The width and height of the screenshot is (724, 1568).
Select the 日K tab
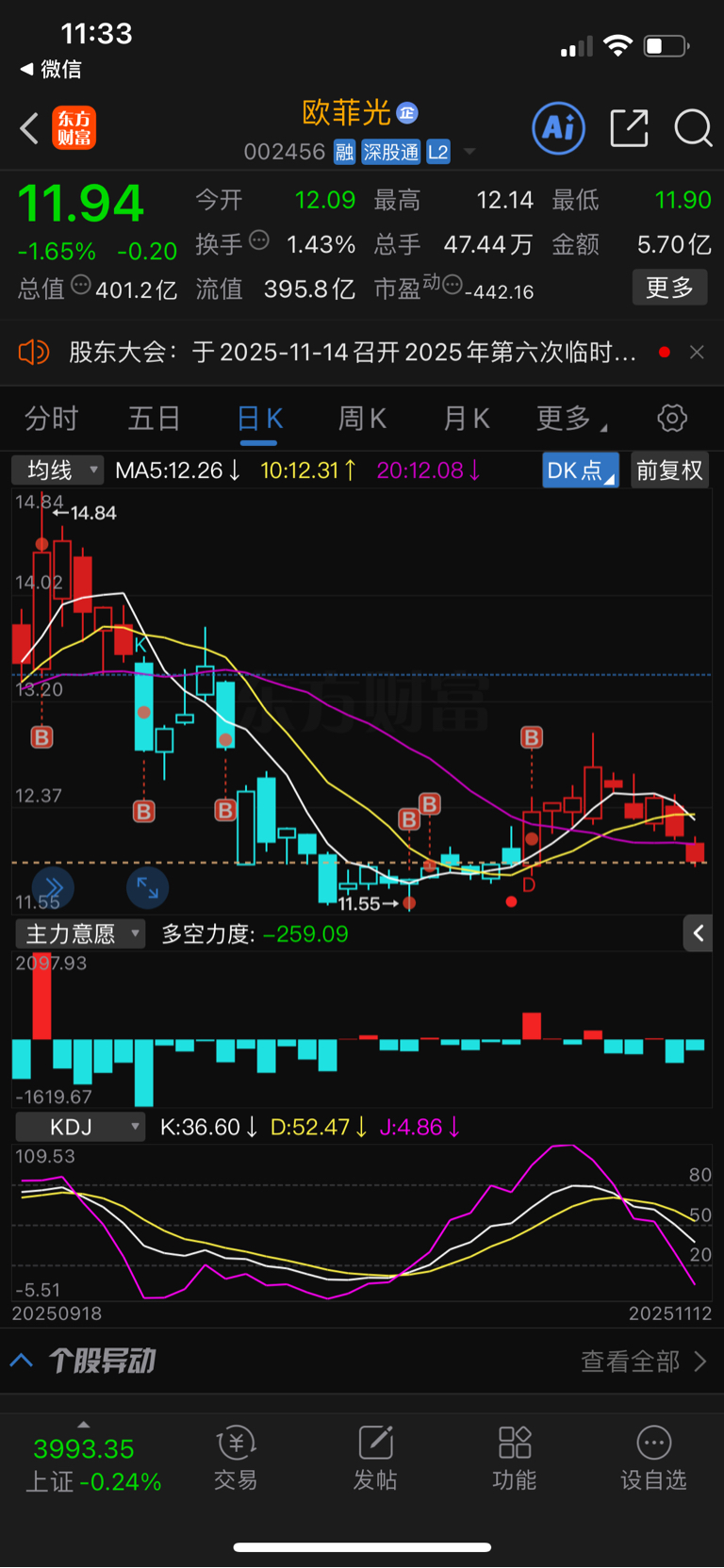[259, 418]
